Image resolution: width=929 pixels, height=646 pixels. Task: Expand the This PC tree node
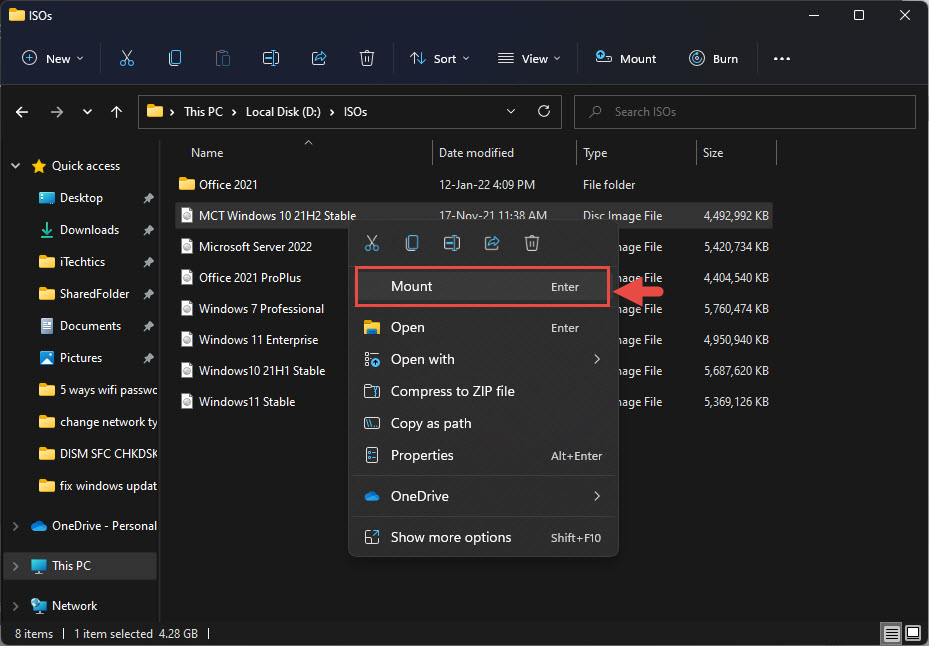(16, 566)
